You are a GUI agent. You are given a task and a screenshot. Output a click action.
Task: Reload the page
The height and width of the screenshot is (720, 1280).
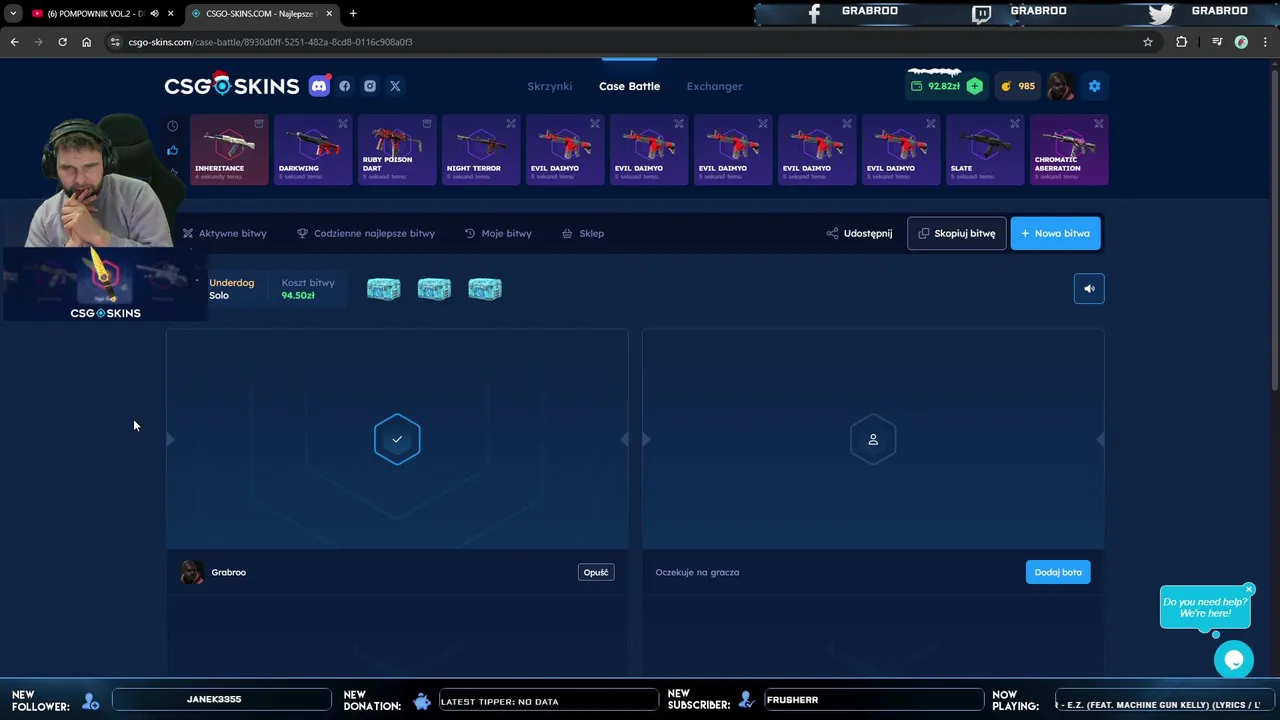click(x=62, y=42)
